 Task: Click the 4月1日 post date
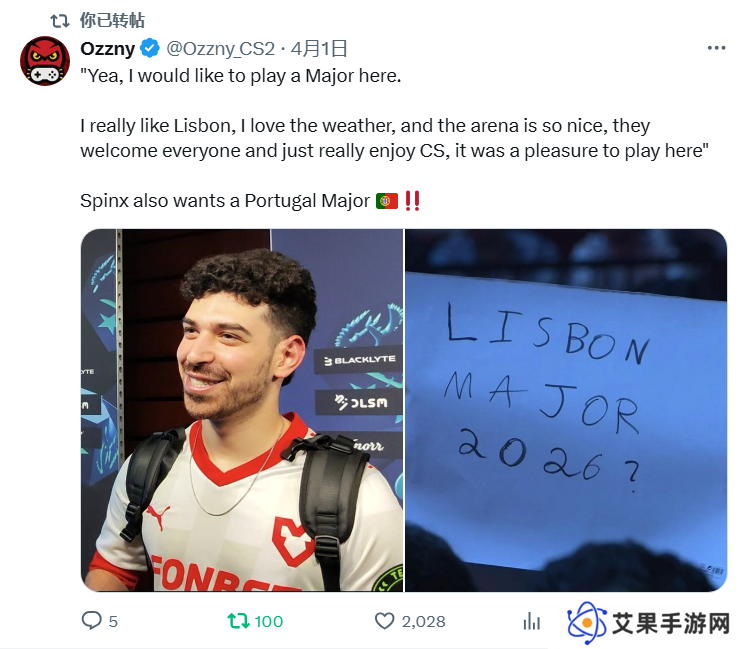319,49
